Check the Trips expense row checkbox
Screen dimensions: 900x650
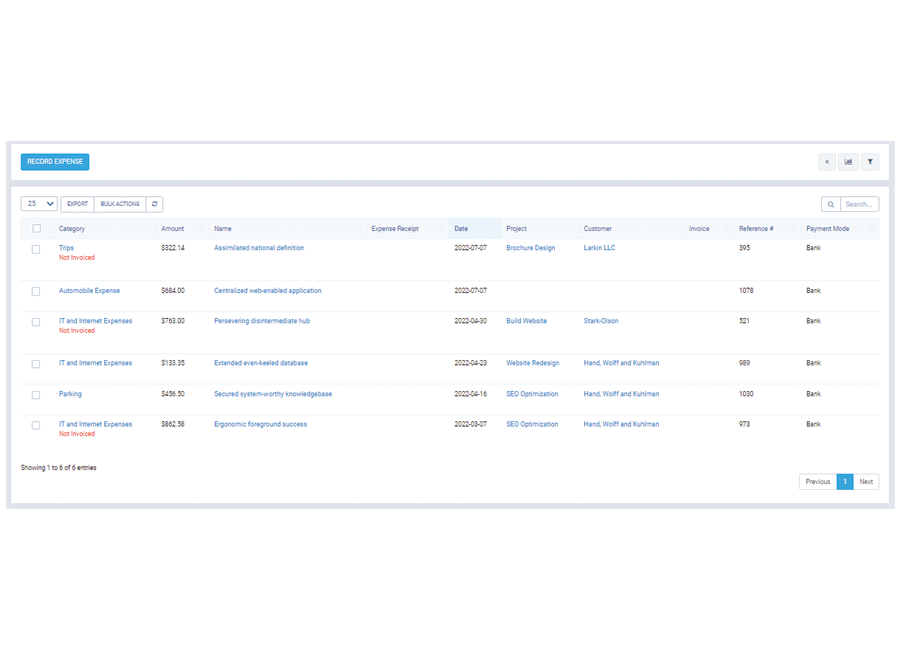coord(36,249)
